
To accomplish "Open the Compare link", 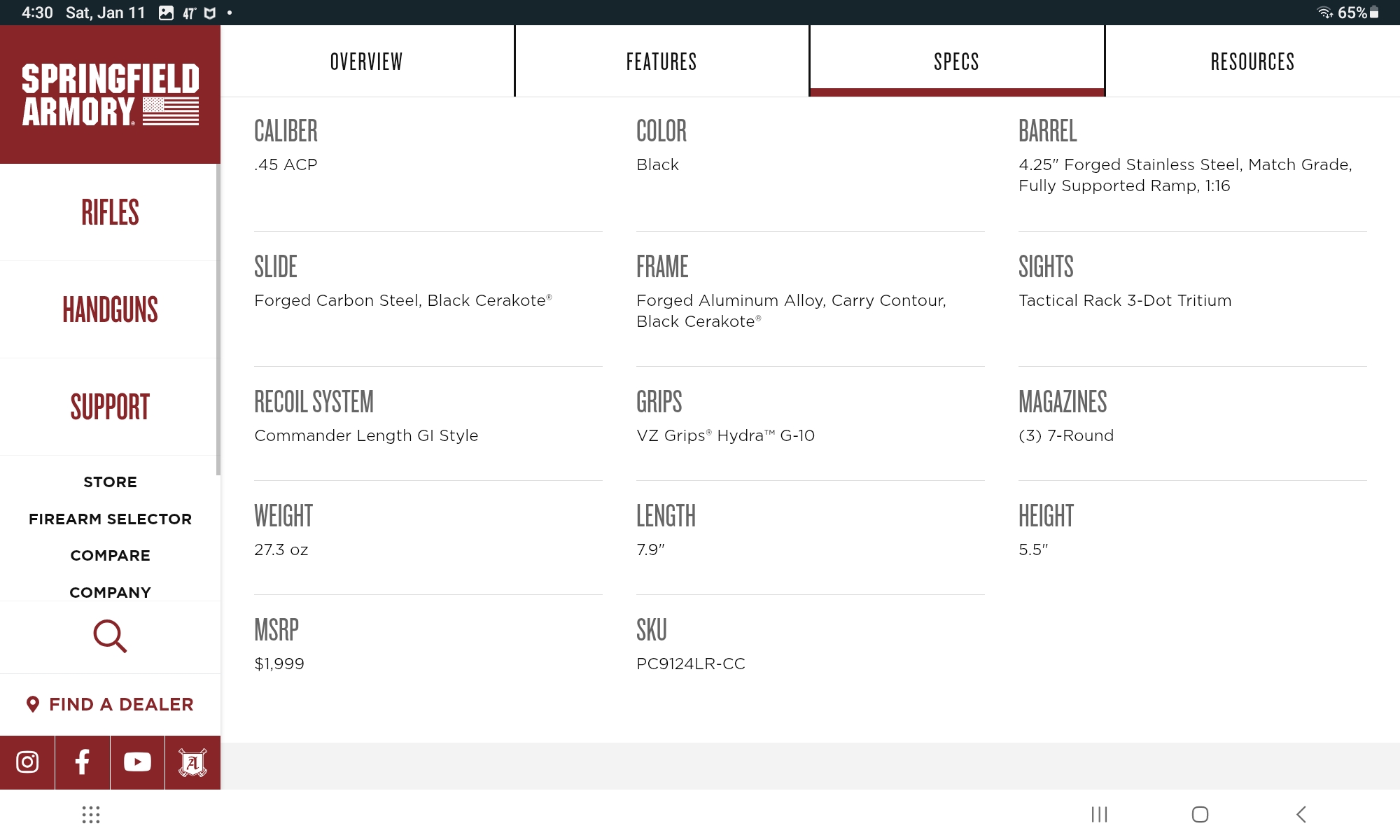I will coord(110,555).
